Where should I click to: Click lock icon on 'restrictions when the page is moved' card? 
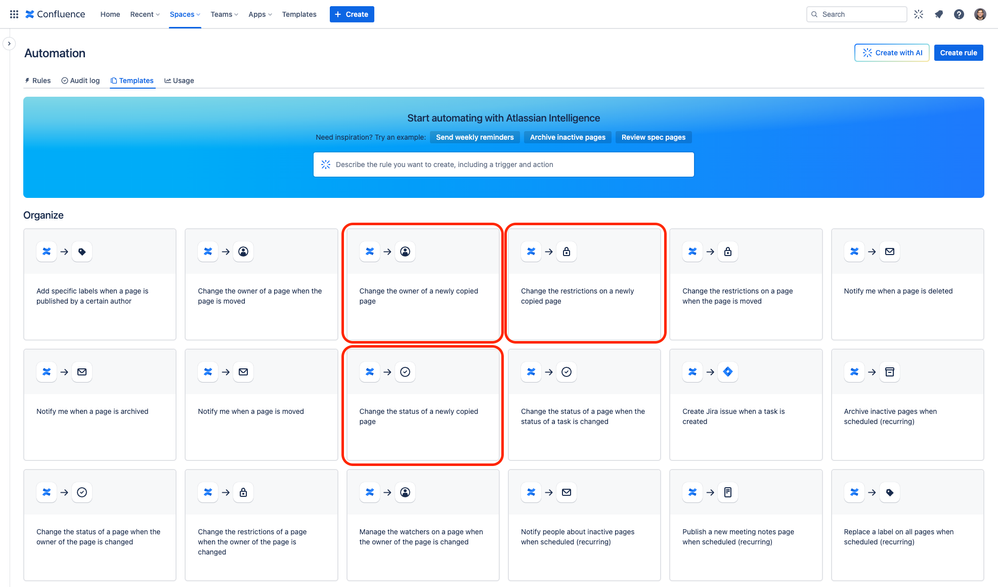727,251
